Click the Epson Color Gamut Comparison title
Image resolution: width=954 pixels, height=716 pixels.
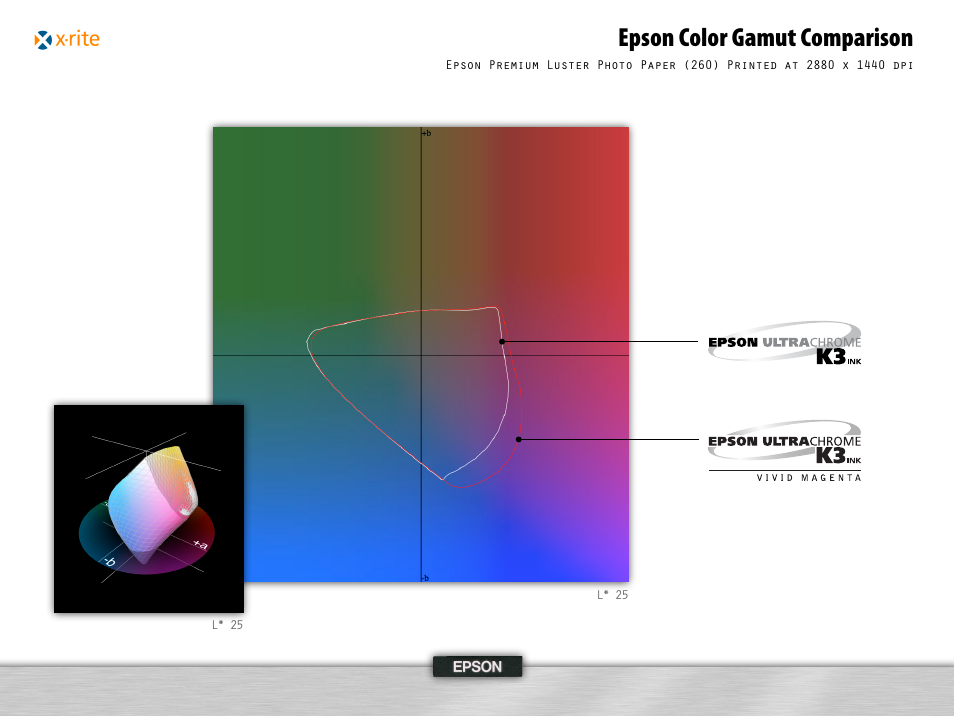click(765, 38)
